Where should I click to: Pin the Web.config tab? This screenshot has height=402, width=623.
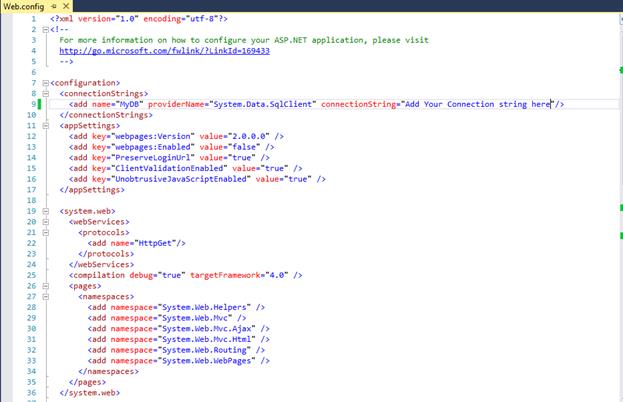(54, 6)
